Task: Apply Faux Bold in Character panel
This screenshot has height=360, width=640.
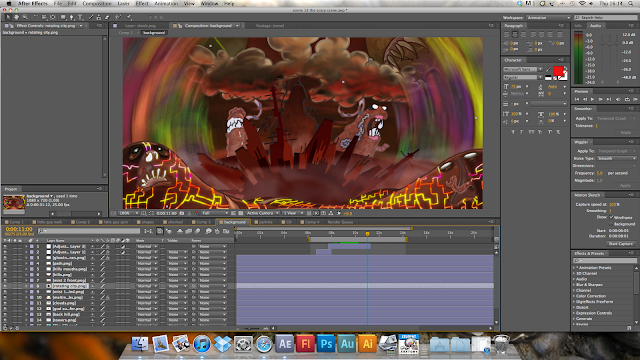Action: point(513,132)
